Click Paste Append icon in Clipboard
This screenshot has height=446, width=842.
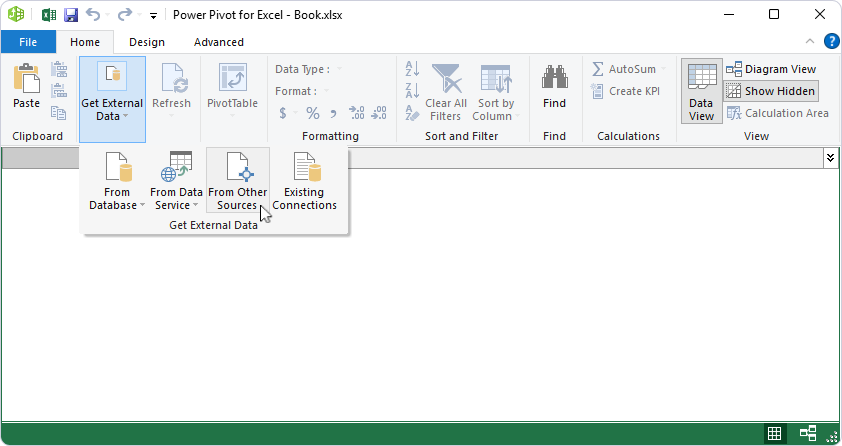(59, 69)
